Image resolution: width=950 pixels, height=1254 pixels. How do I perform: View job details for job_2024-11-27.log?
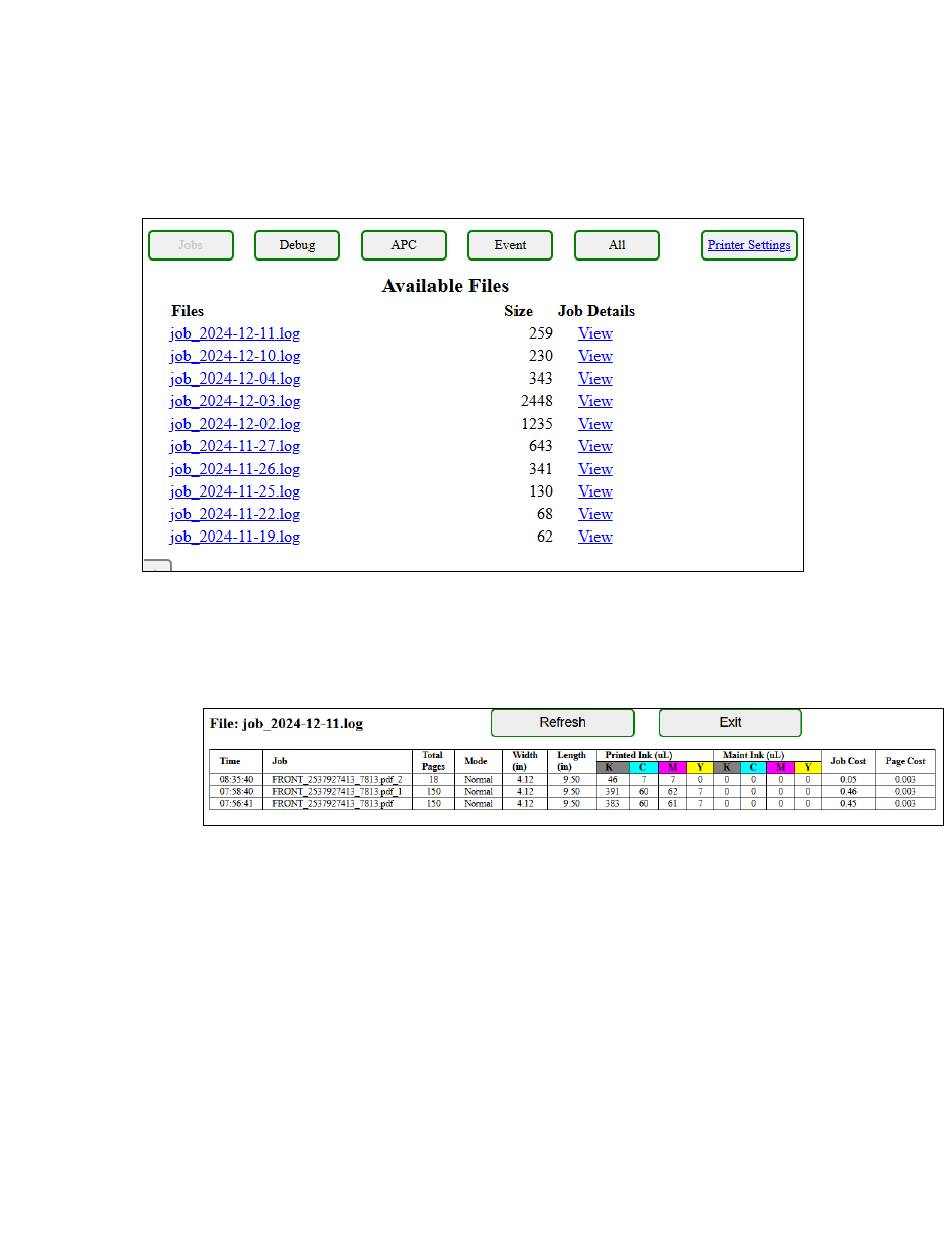[595, 446]
